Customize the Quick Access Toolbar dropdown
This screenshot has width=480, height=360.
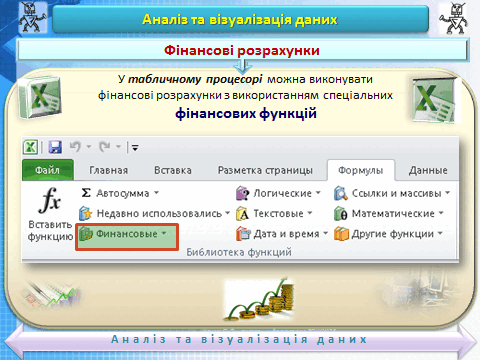[x=135, y=147]
